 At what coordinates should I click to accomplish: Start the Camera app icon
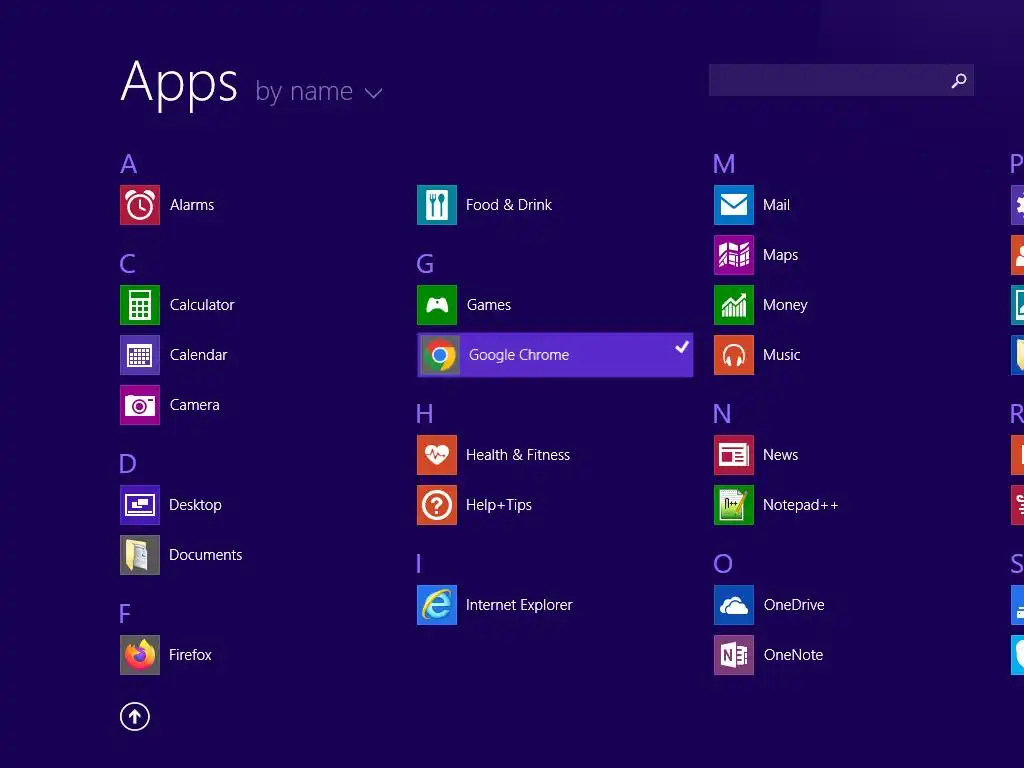pos(140,405)
